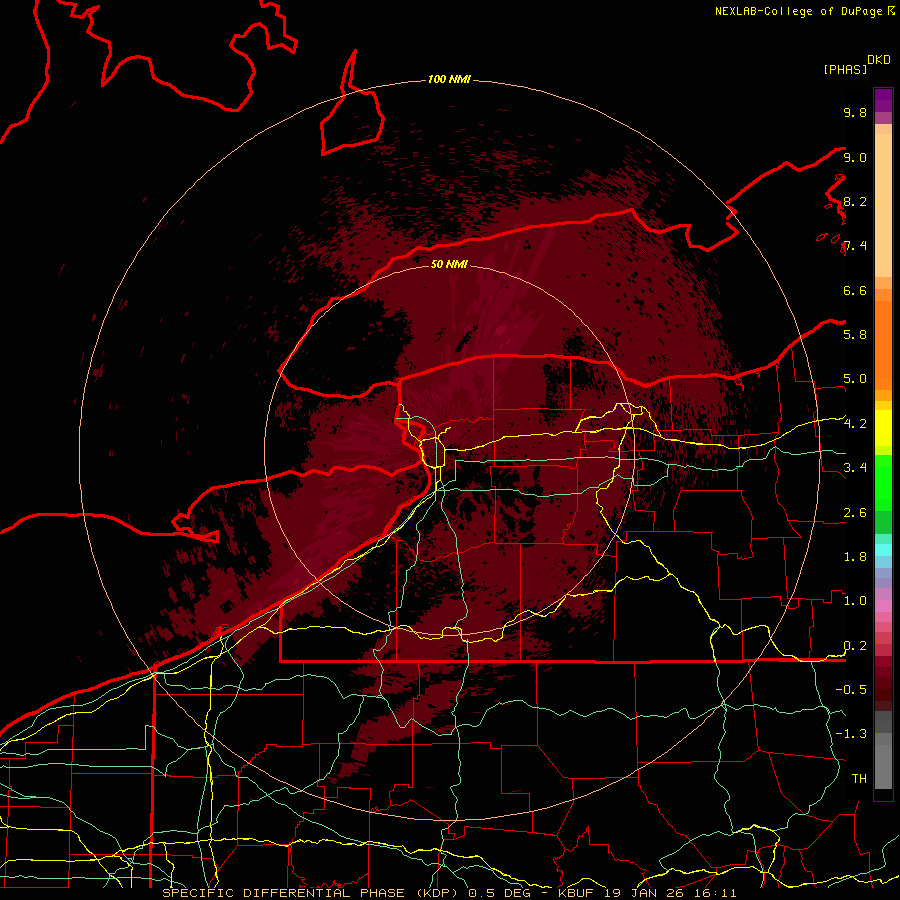
Task: Click the purple segment at the color bar top
Action: (x=883, y=100)
